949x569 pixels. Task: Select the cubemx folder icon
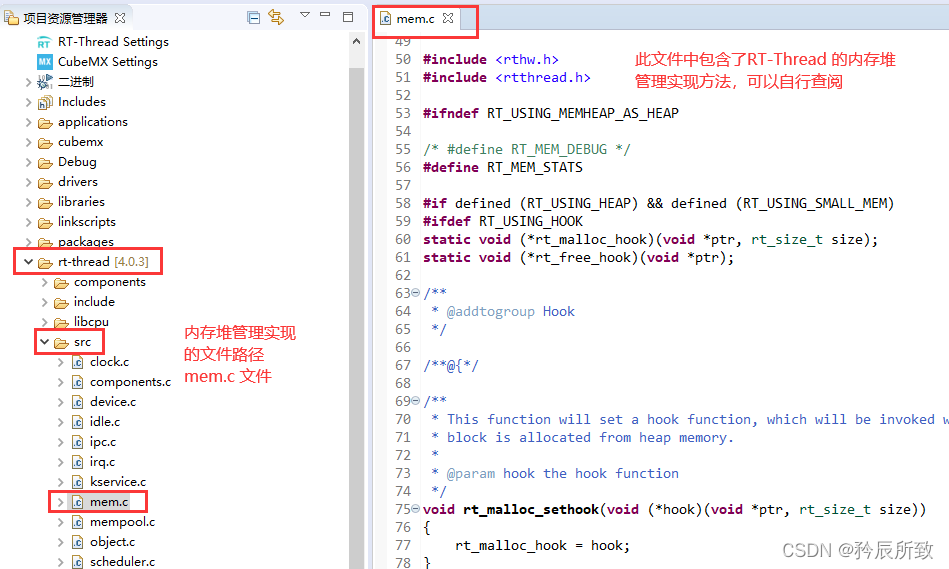pyautogui.click(x=45, y=143)
